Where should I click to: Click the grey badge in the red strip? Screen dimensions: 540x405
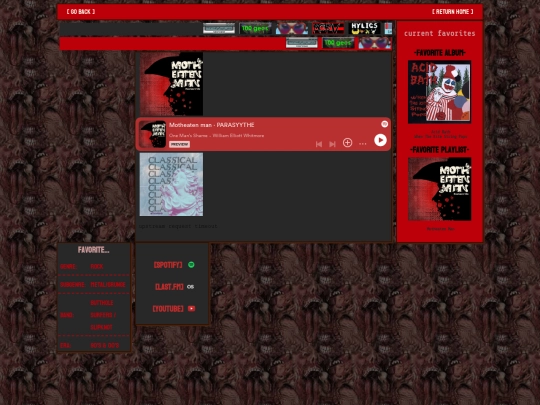pyautogui.click(x=302, y=43)
